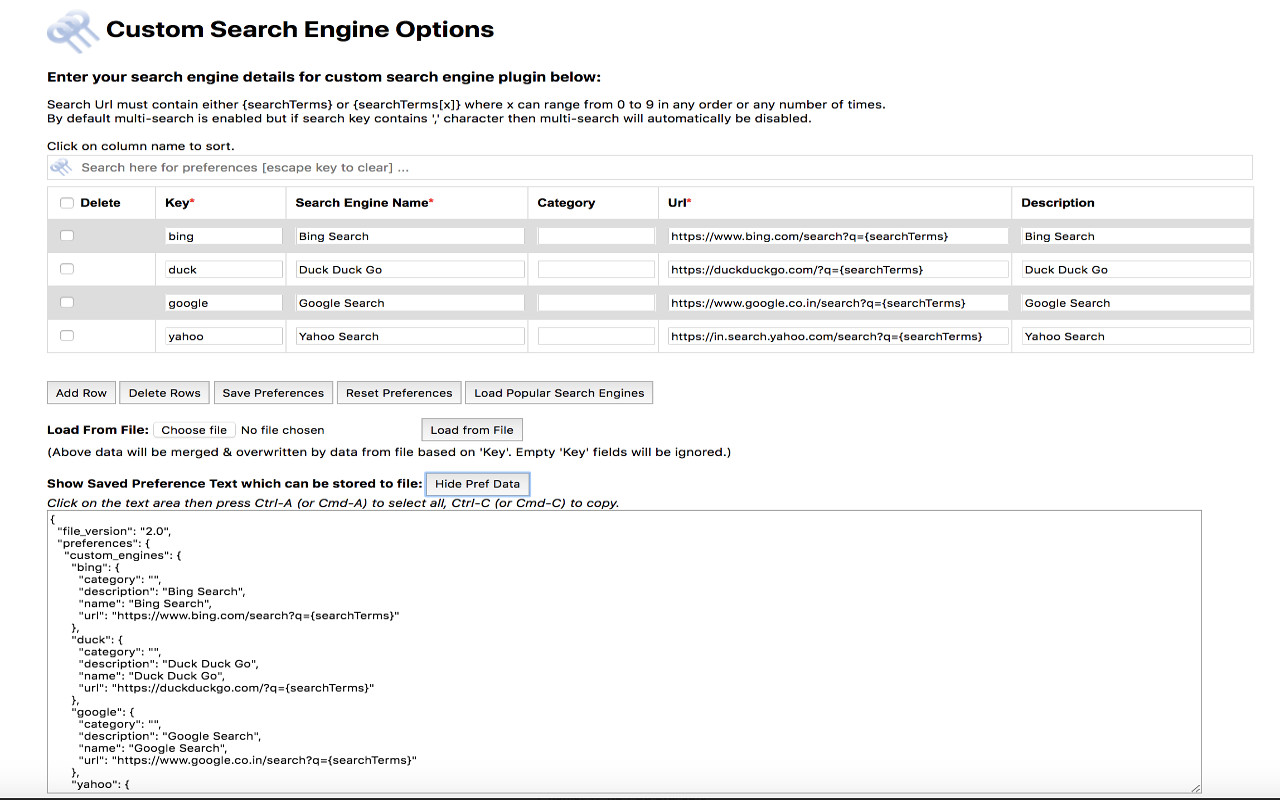Click the duckduckgo.com Url field
The width and height of the screenshot is (1280, 800).
838,269
